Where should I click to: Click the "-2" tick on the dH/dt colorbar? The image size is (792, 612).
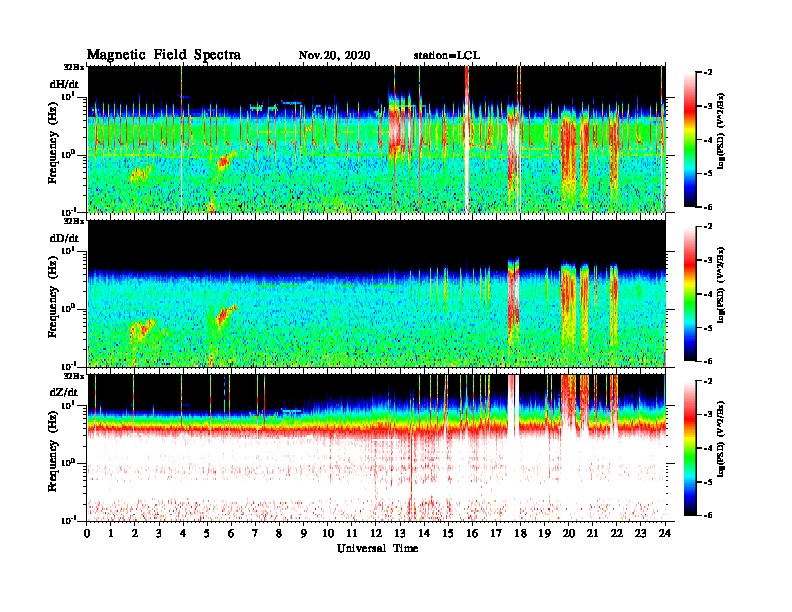pyautogui.click(x=709, y=72)
